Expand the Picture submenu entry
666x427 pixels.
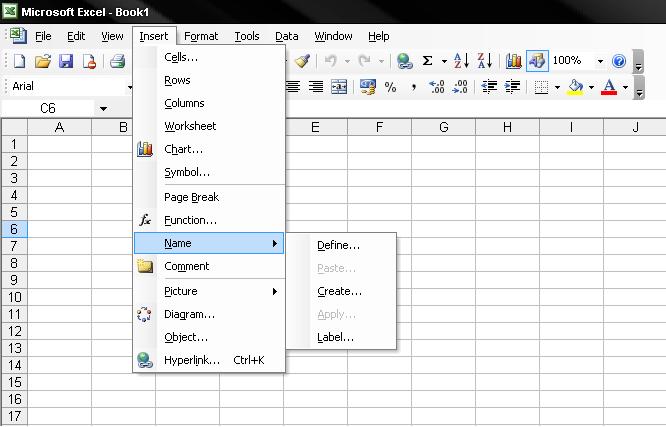[209, 291]
